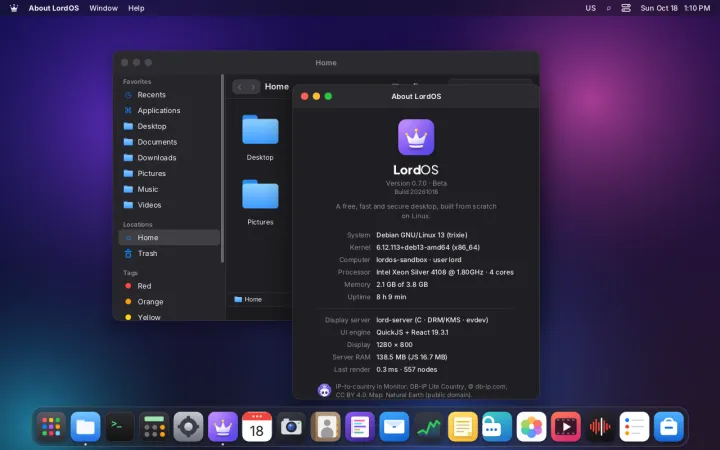
Task: Select Applications in Files sidebar
Action: click(x=169, y=110)
